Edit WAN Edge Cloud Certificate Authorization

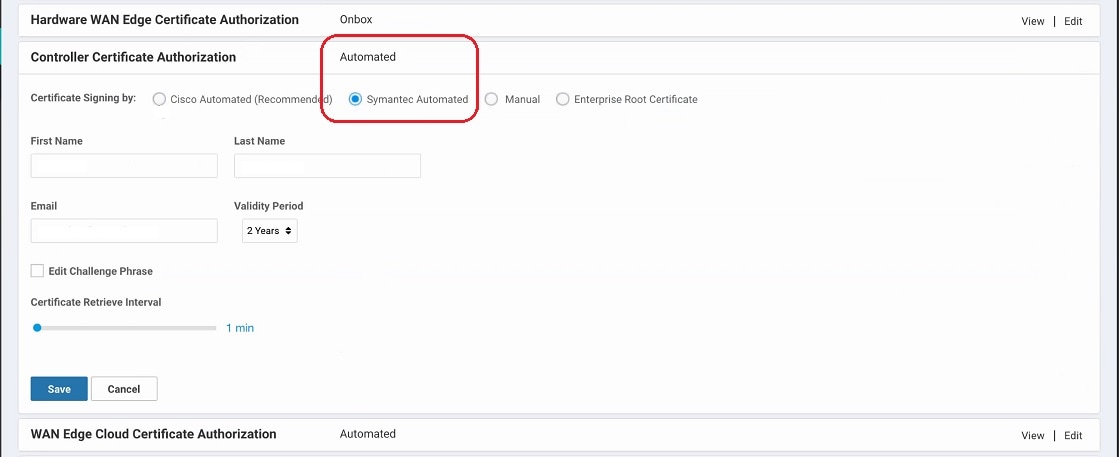(1073, 435)
